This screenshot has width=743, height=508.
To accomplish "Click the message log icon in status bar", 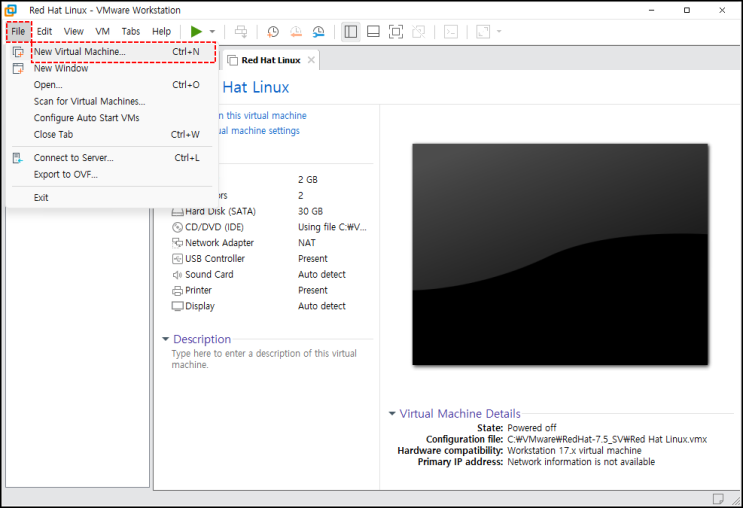I will tap(718, 498).
